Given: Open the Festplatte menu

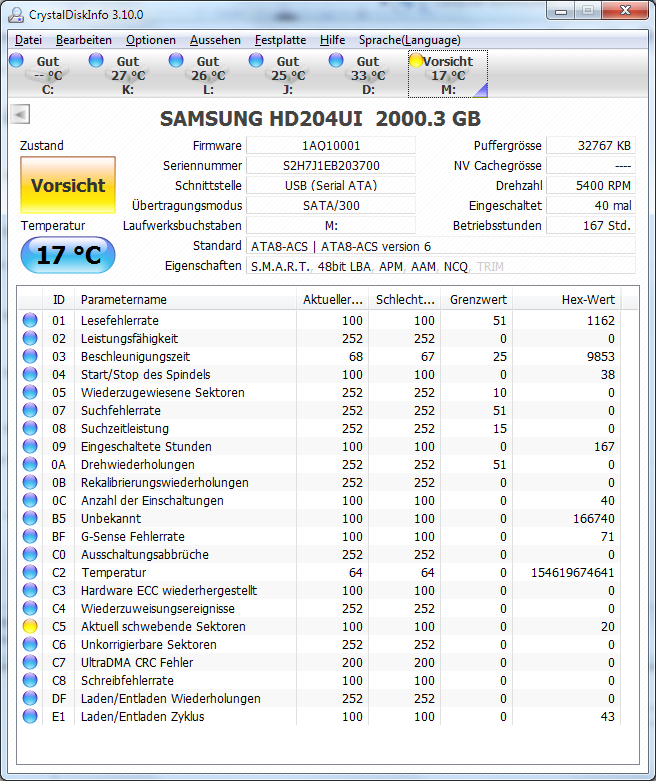Looking at the screenshot, I should point(280,40).
